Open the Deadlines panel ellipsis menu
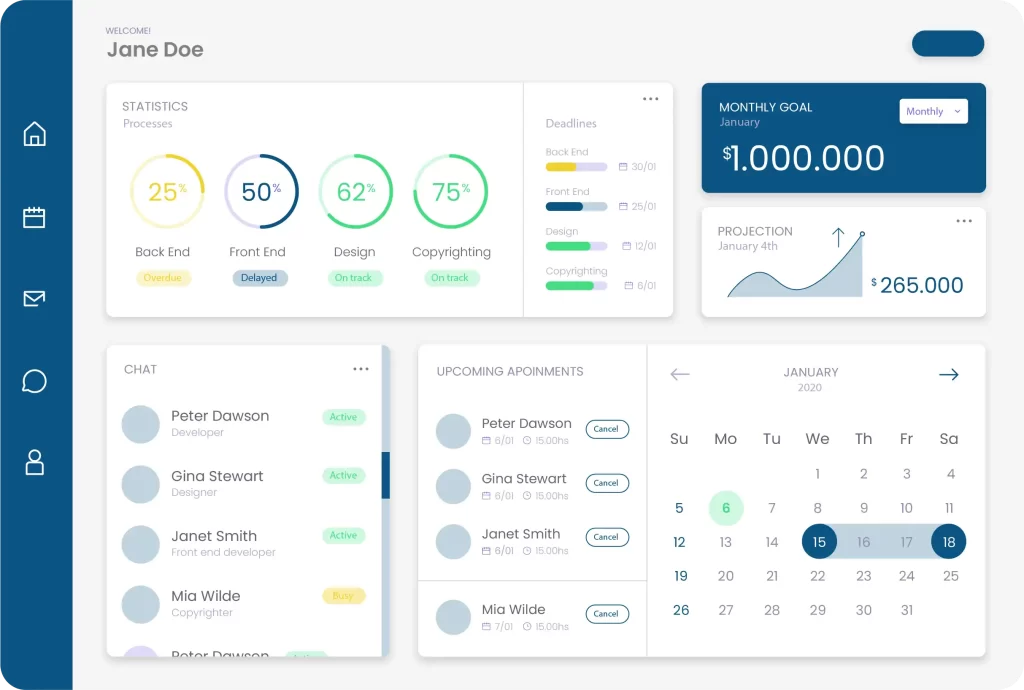The image size is (1024, 690). pyautogui.click(x=650, y=98)
